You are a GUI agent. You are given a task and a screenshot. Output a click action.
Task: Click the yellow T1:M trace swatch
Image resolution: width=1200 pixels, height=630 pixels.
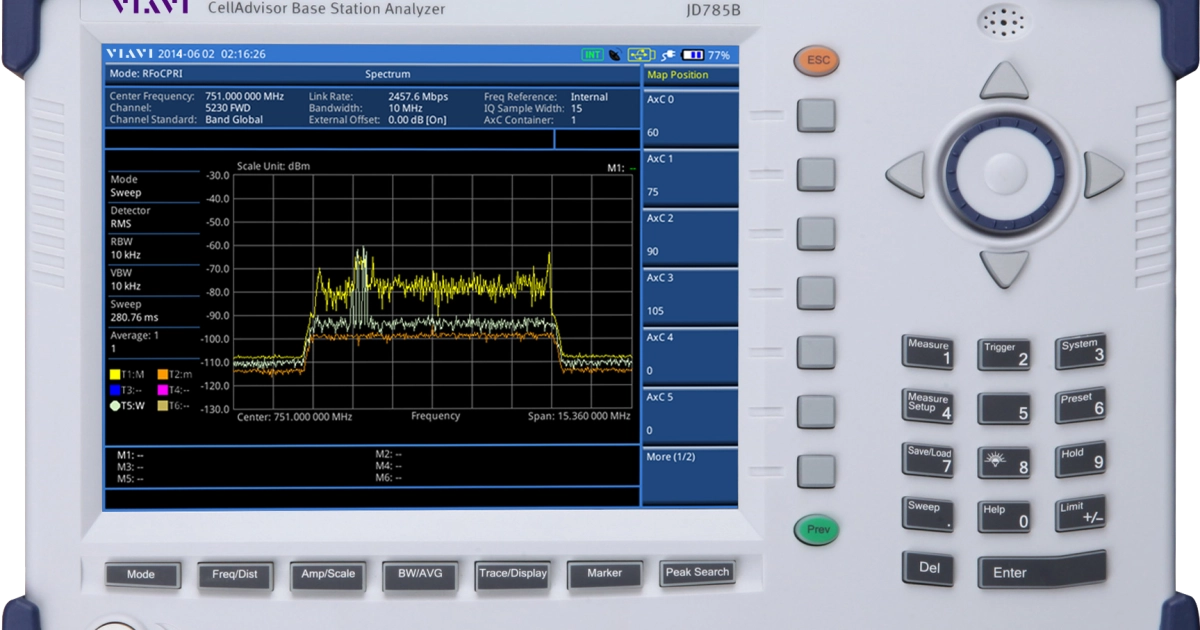pyautogui.click(x=116, y=374)
